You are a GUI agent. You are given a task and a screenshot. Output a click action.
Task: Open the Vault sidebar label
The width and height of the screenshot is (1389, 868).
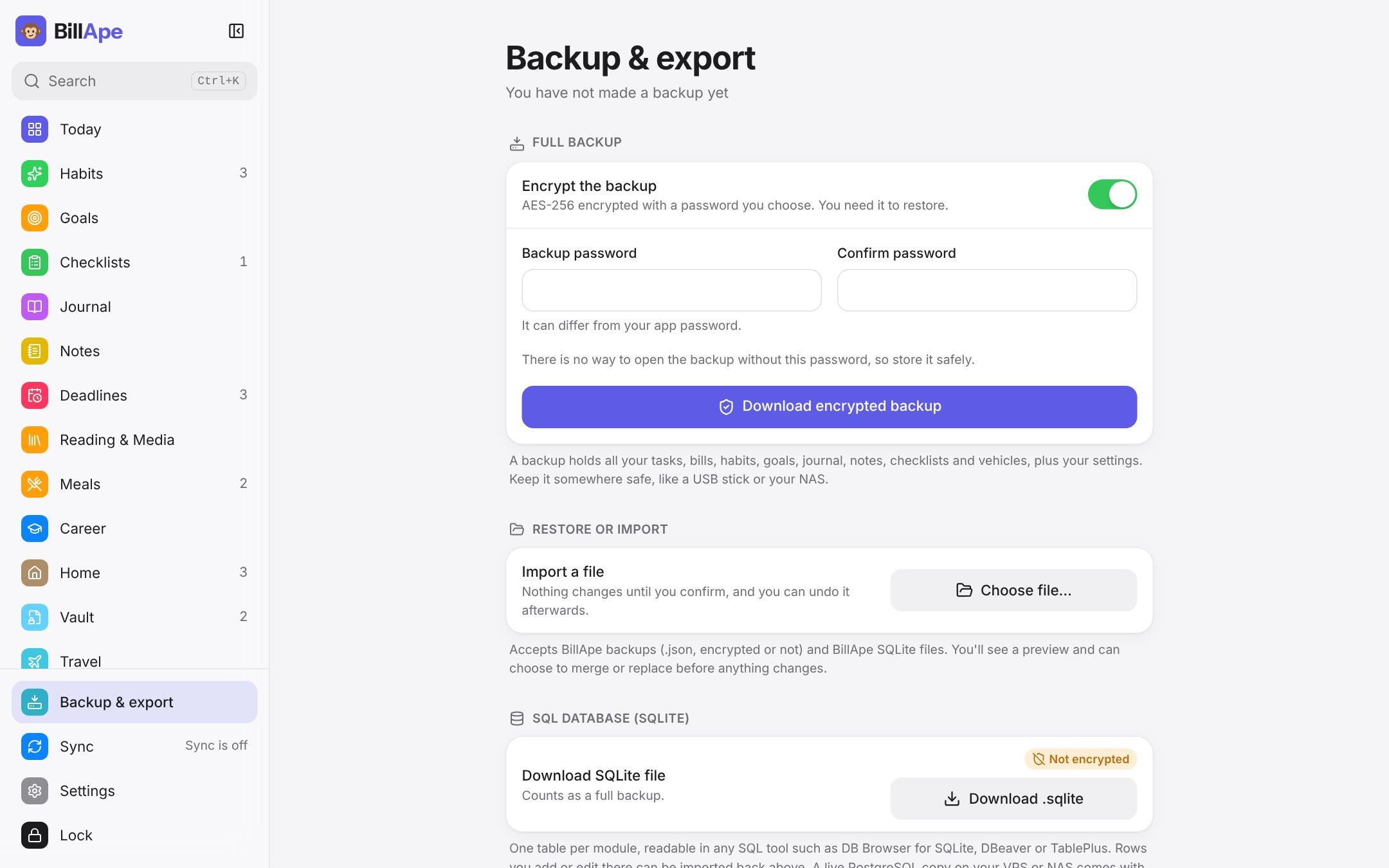pyautogui.click(x=77, y=617)
